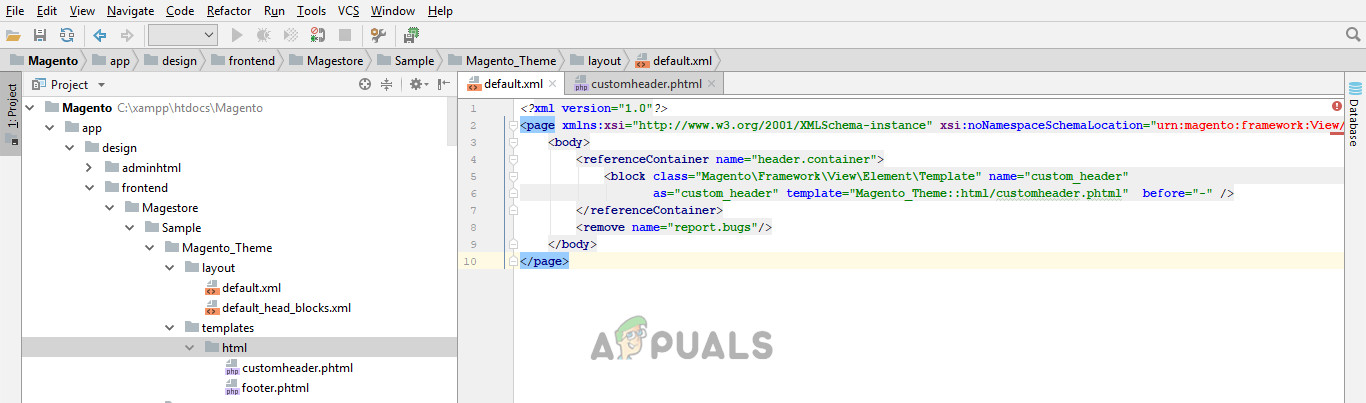Click the Save All toolbar icon

point(40,35)
